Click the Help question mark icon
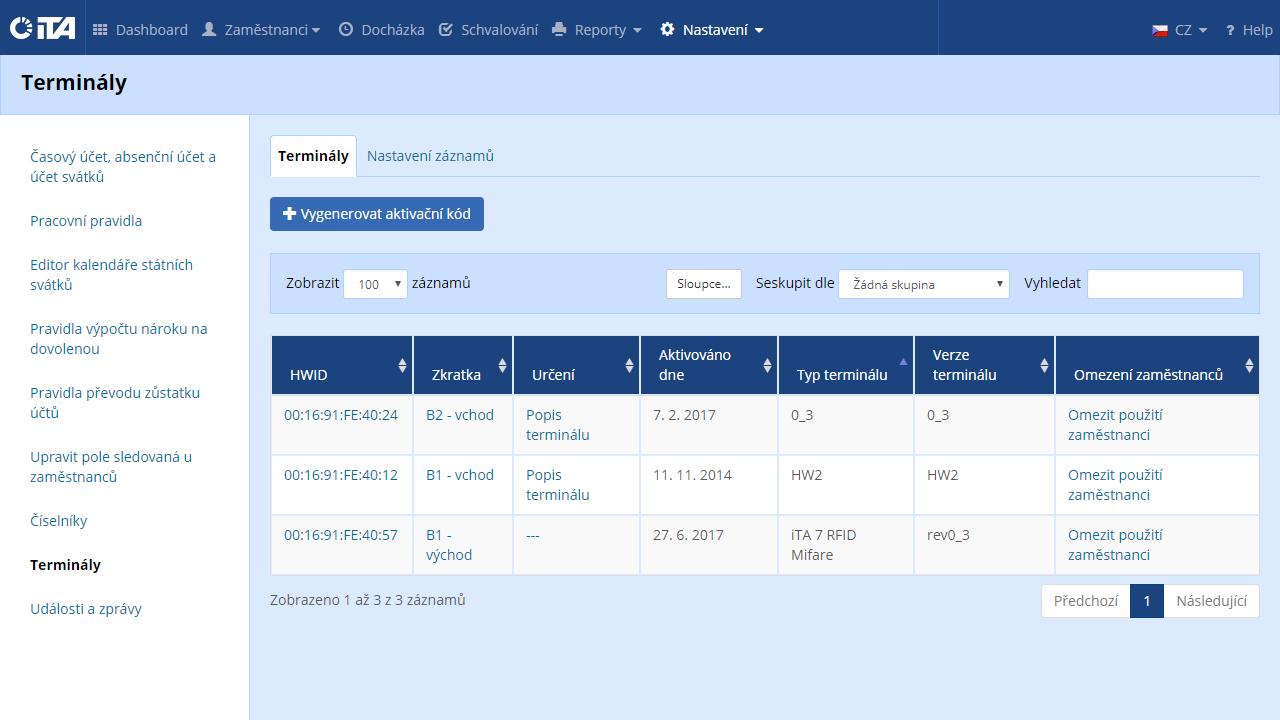This screenshot has width=1280, height=720. 1230,30
